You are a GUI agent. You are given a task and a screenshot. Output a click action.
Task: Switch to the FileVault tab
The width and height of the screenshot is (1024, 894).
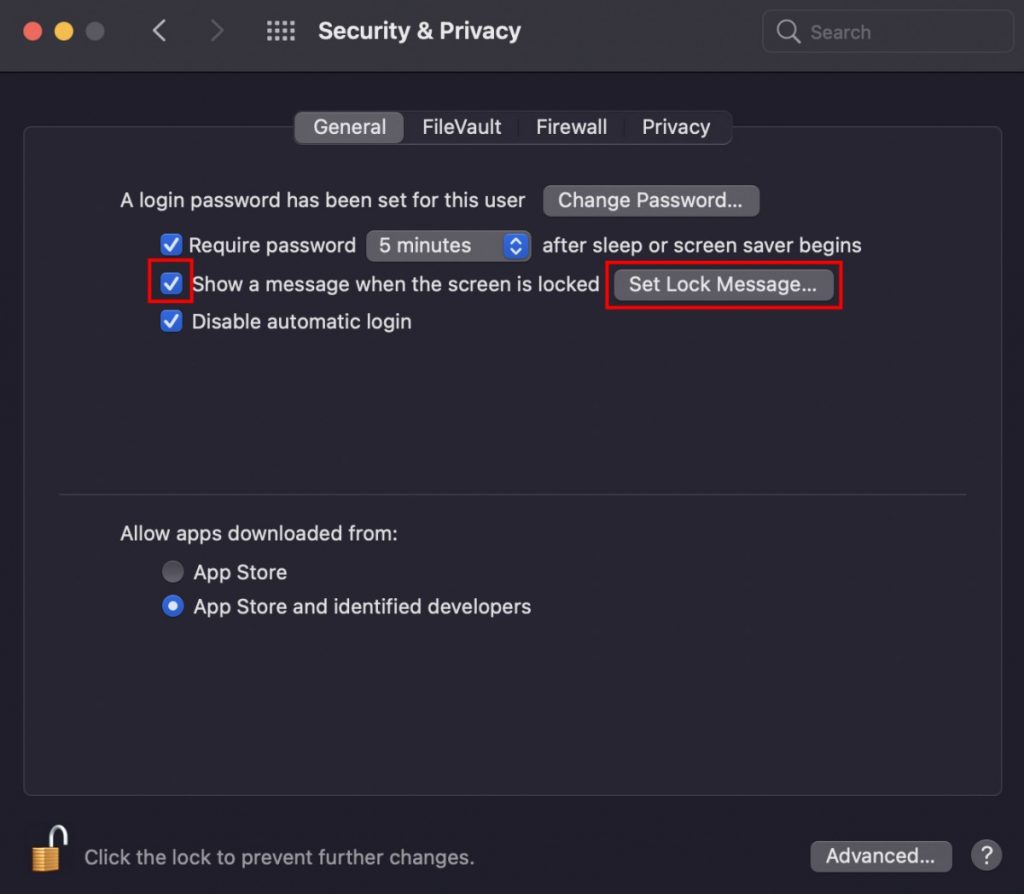tap(461, 127)
